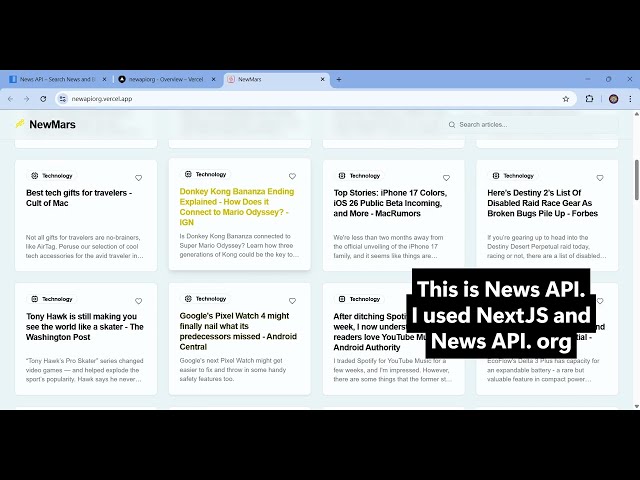The image size is (640, 480).
Task: Click the NewMars logo icon
Action: [x=20, y=124]
